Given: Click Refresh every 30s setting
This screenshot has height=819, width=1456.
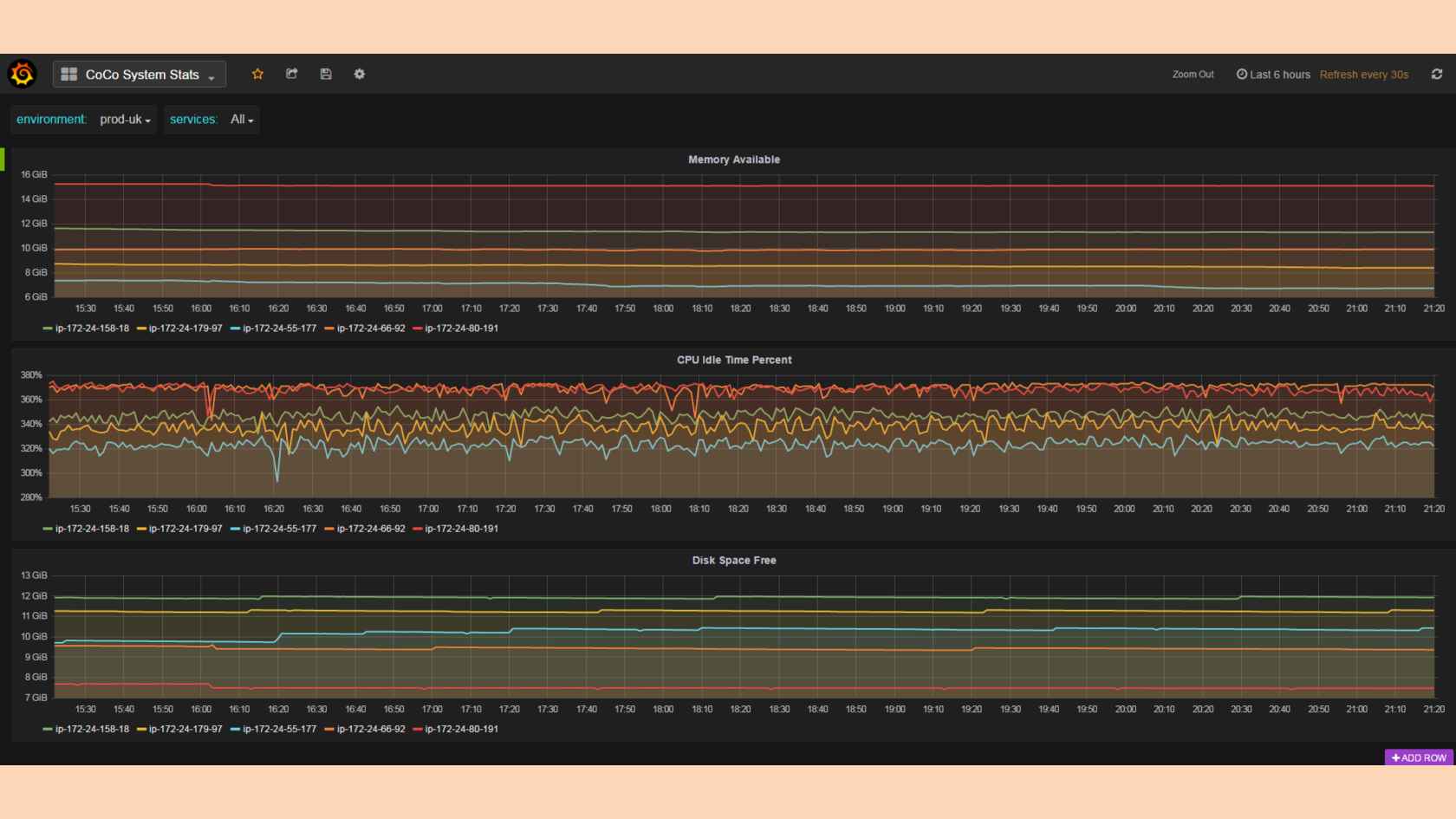Looking at the screenshot, I should coord(1364,75).
